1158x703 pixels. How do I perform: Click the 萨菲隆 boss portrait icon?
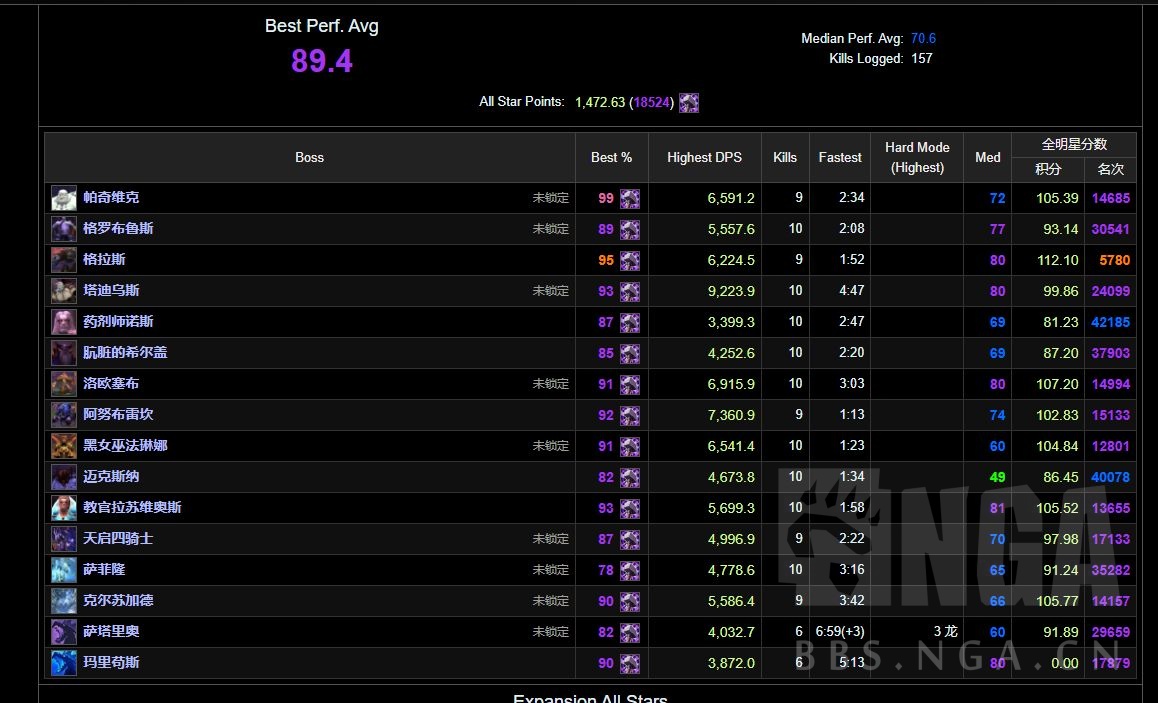tap(64, 570)
